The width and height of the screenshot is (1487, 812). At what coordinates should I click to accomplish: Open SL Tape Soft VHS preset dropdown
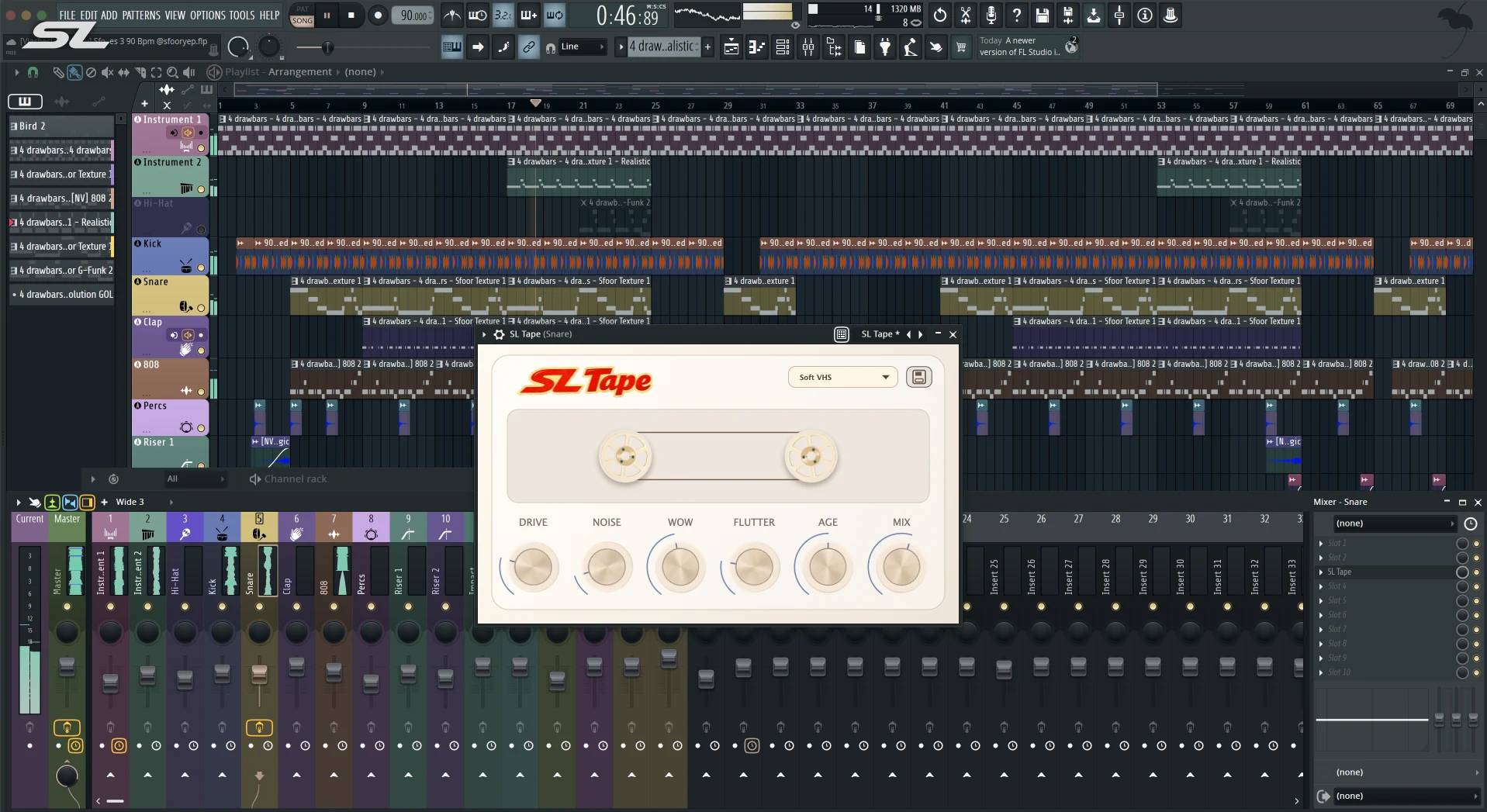tap(843, 377)
